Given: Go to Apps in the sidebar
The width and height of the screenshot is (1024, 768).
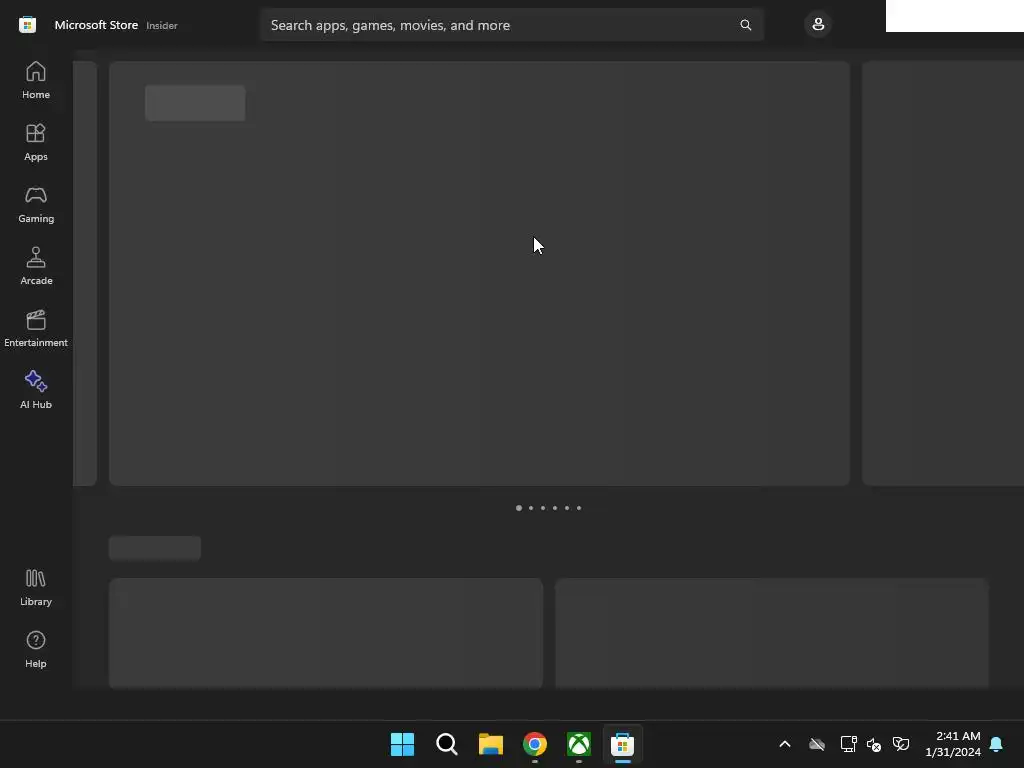Looking at the screenshot, I should click(36, 142).
